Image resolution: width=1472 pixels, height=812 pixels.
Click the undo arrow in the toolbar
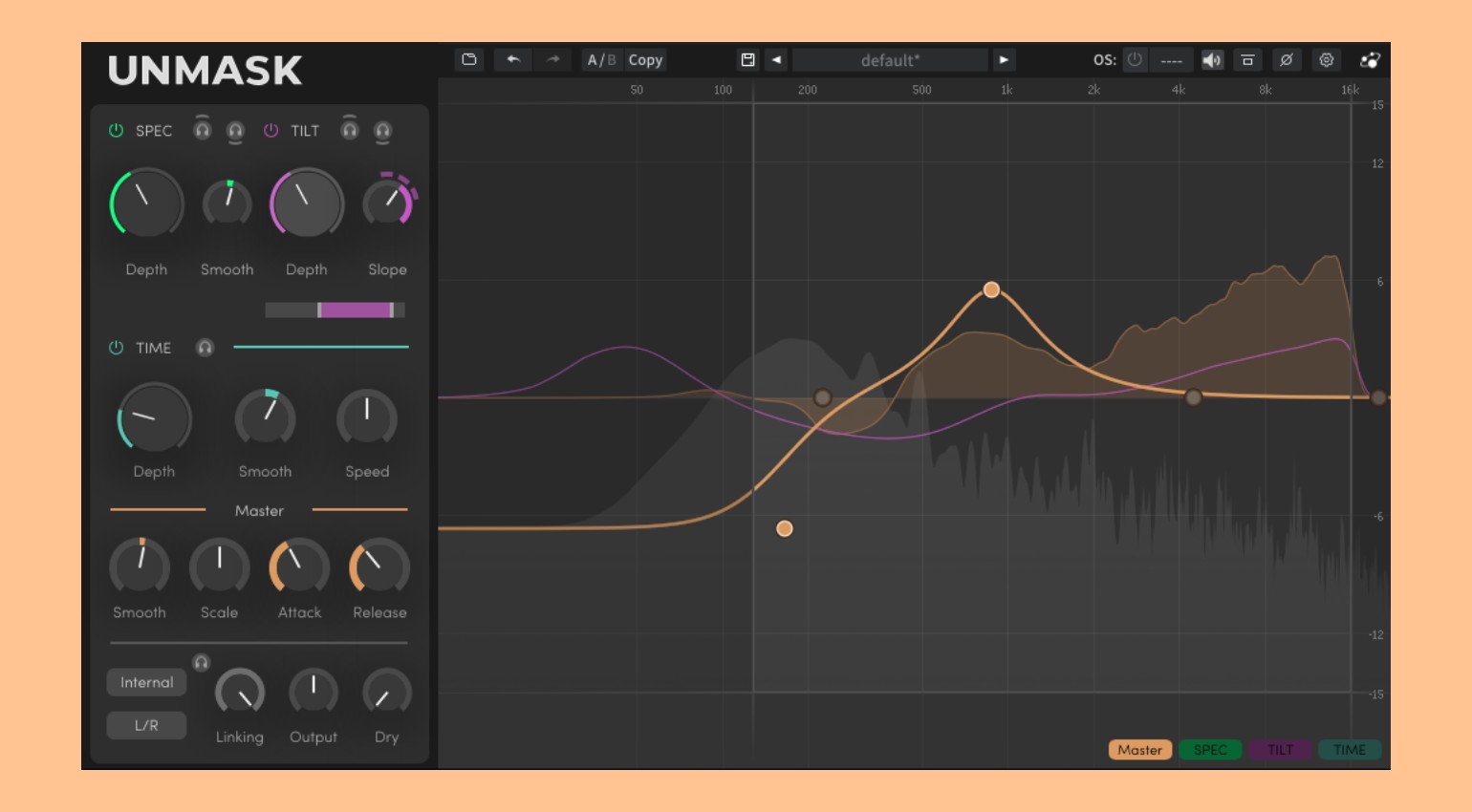513,59
